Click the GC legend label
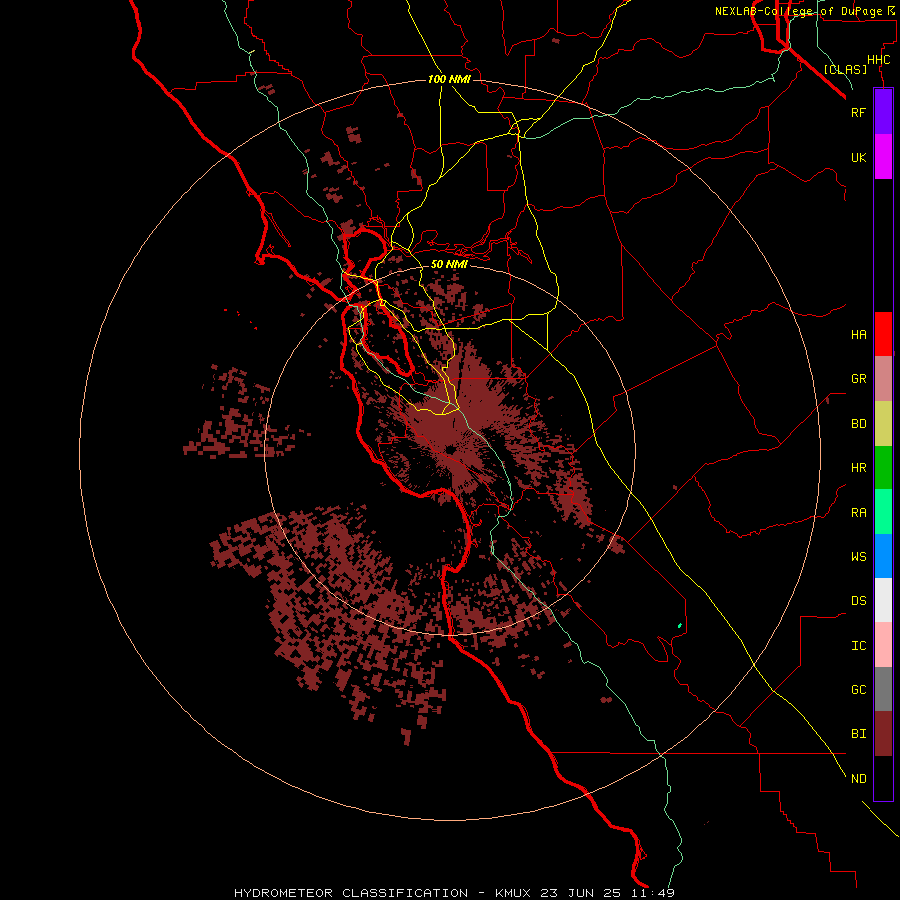Screen dimensions: 900x900 858,690
